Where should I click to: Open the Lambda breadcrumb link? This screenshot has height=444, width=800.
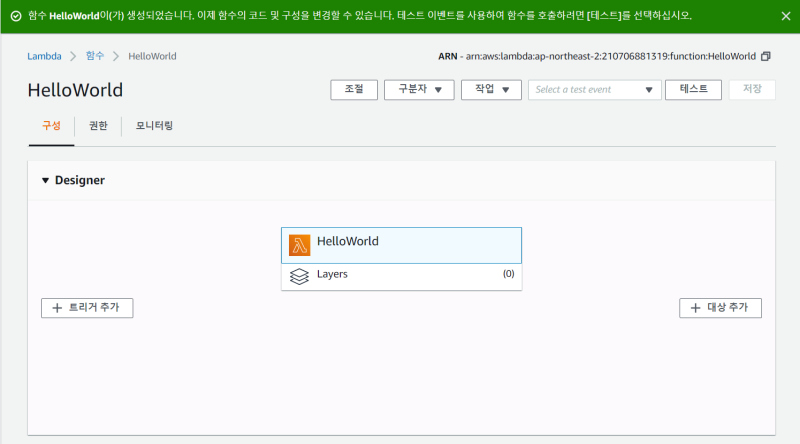click(x=44, y=56)
